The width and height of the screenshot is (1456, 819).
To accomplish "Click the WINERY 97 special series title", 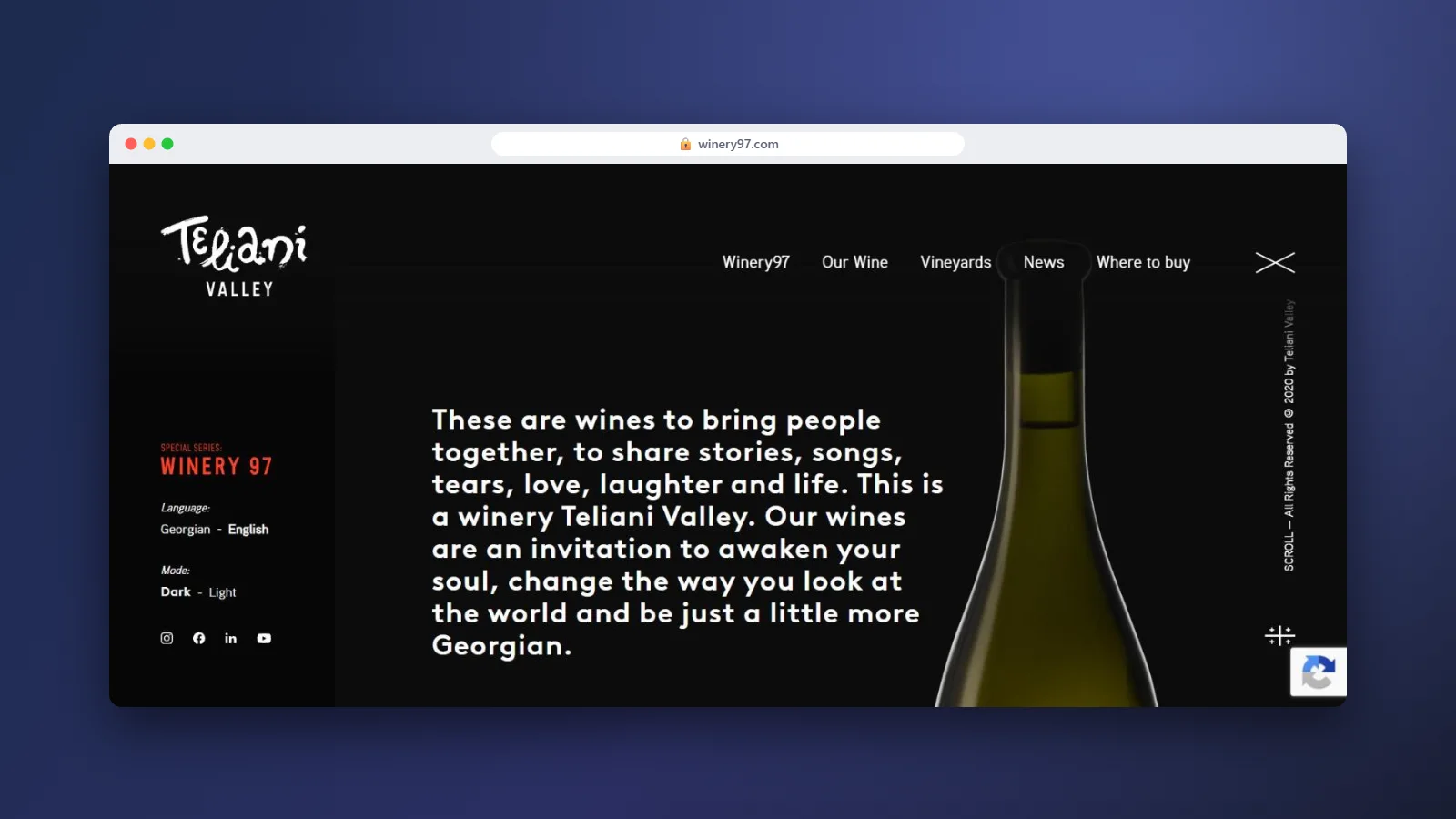I will [216, 466].
